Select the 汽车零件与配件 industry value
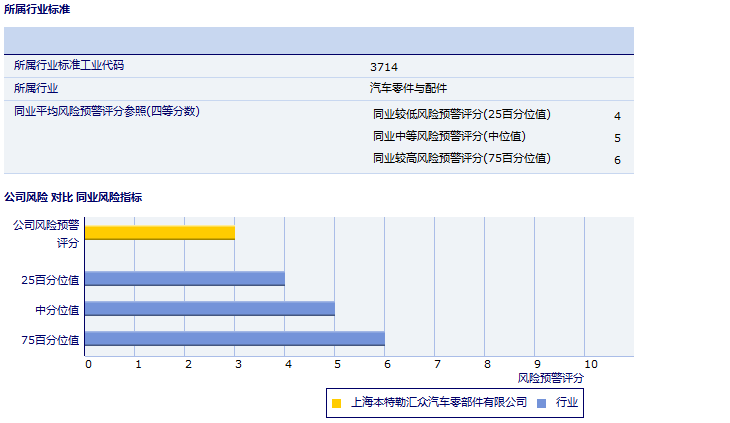This screenshot has width=730, height=423. [409, 89]
